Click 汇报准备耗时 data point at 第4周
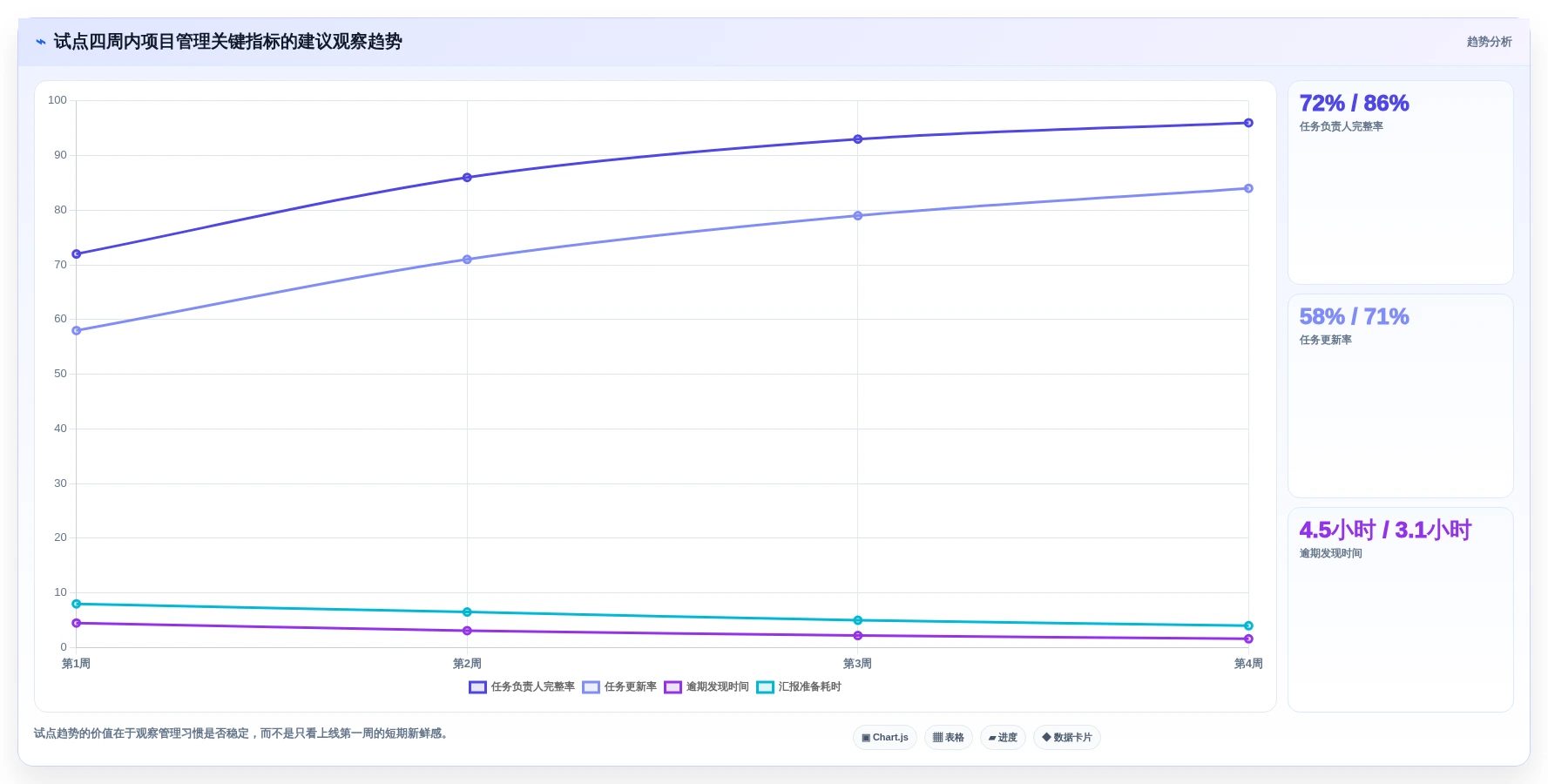 coord(1248,625)
